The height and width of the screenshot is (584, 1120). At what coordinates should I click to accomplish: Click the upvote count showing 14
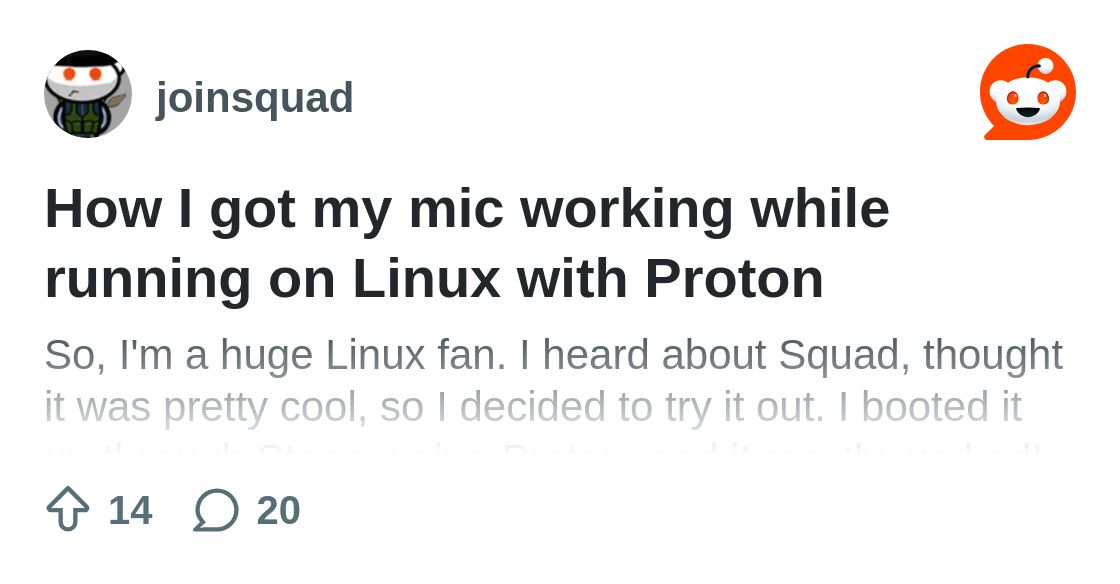pos(130,510)
